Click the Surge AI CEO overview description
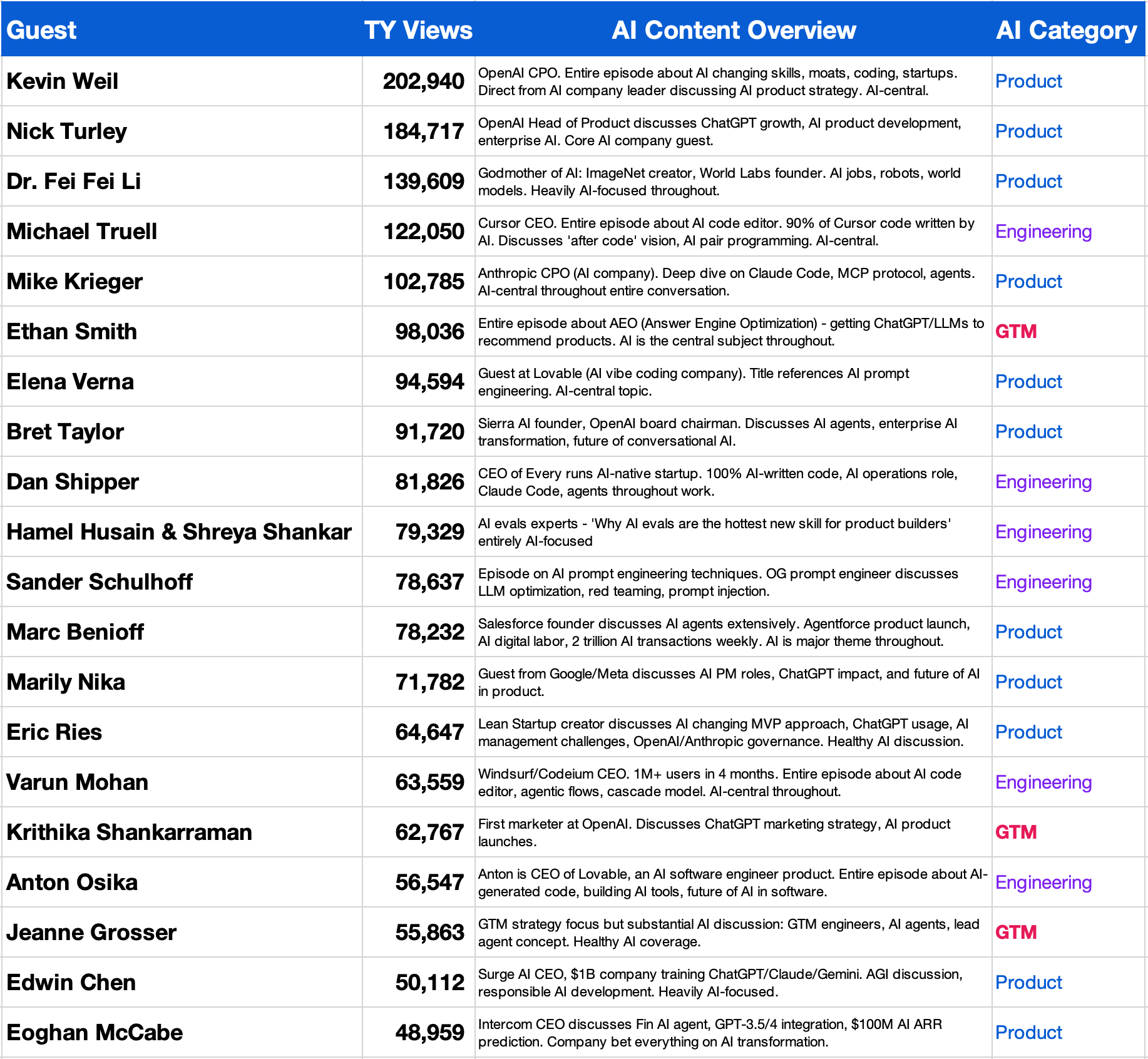1148x1059 pixels. pyautogui.click(x=720, y=983)
